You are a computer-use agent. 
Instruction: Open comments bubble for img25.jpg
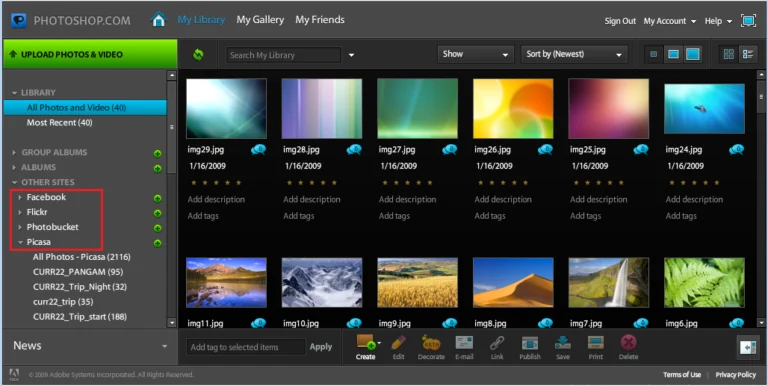coord(641,150)
